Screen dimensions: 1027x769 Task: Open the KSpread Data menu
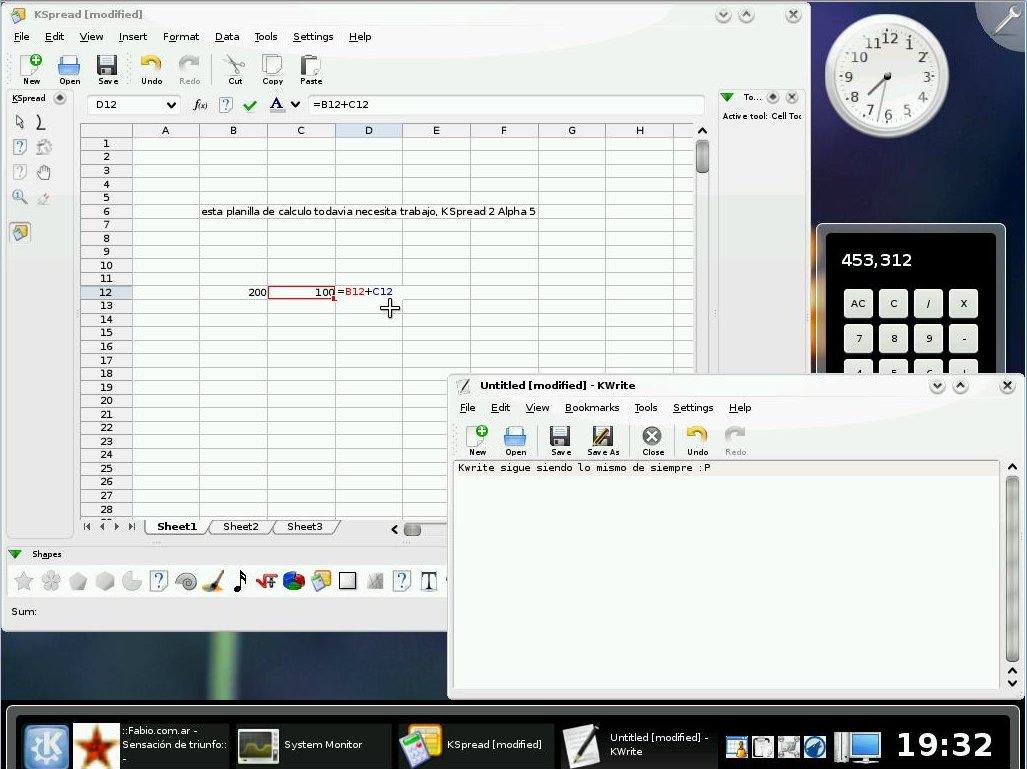click(x=227, y=37)
